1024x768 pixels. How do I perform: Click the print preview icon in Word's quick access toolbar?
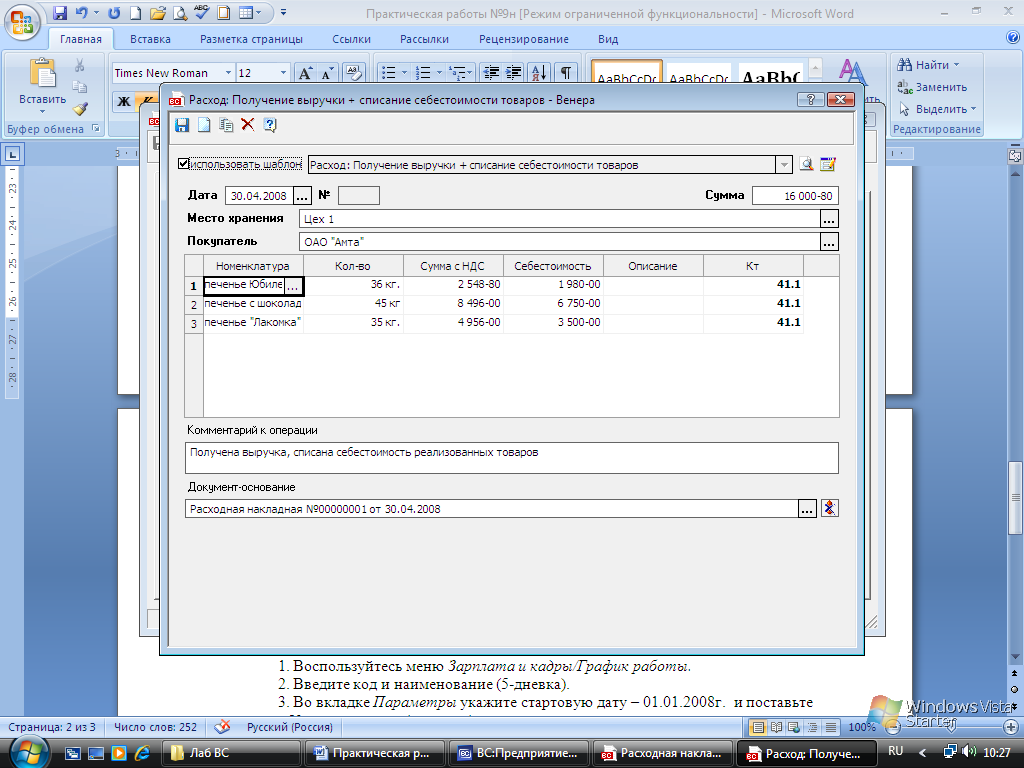point(180,12)
